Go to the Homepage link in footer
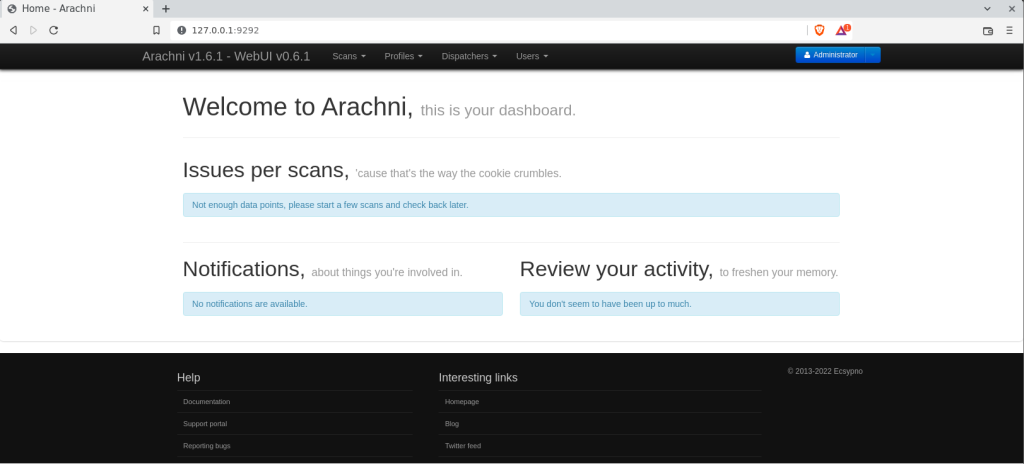This screenshot has width=1024, height=464. 462,402
